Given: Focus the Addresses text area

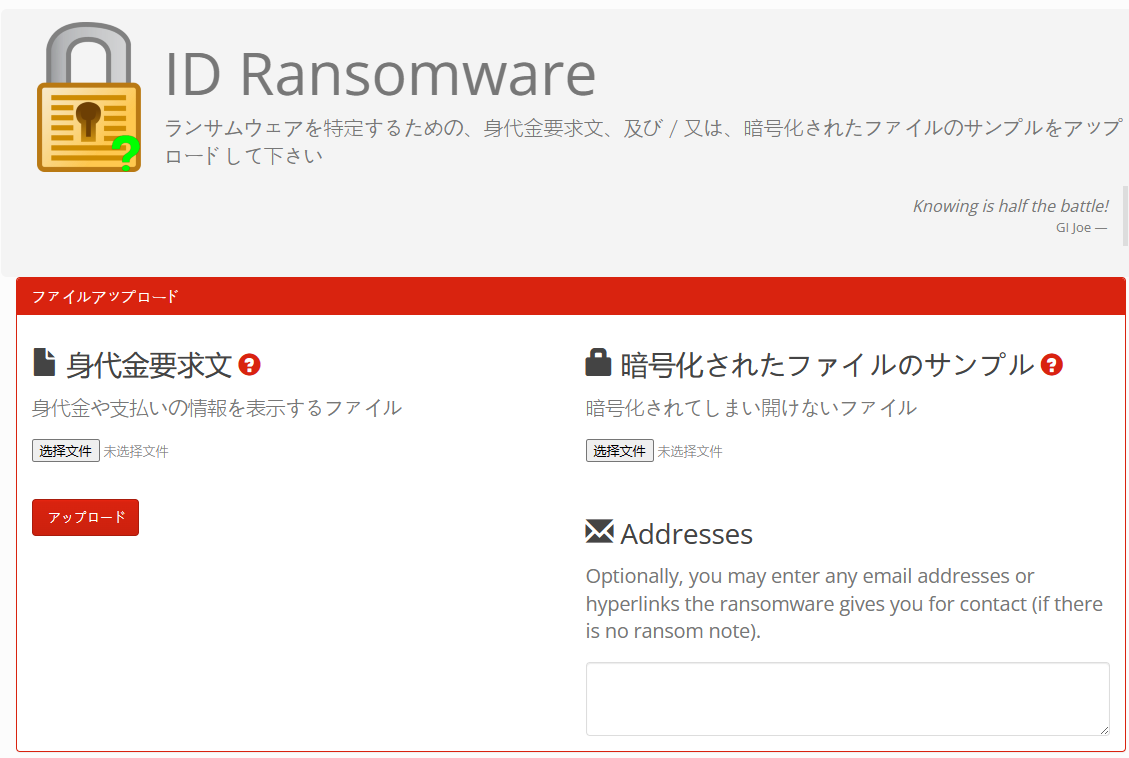Looking at the screenshot, I should pyautogui.click(x=847, y=699).
